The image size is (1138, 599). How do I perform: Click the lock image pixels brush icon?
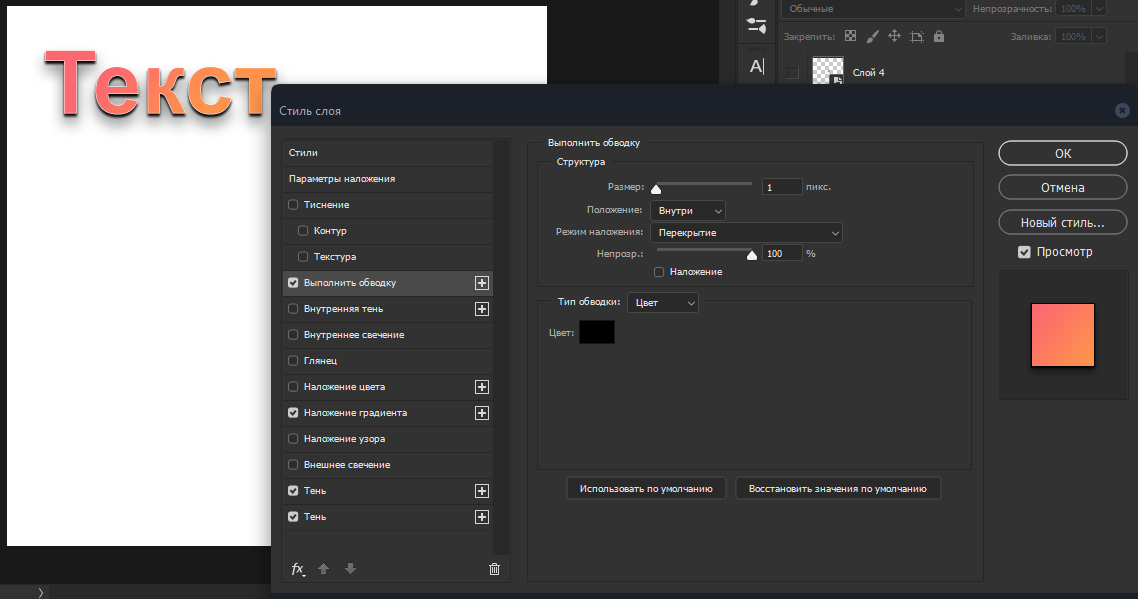pos(872,36)
